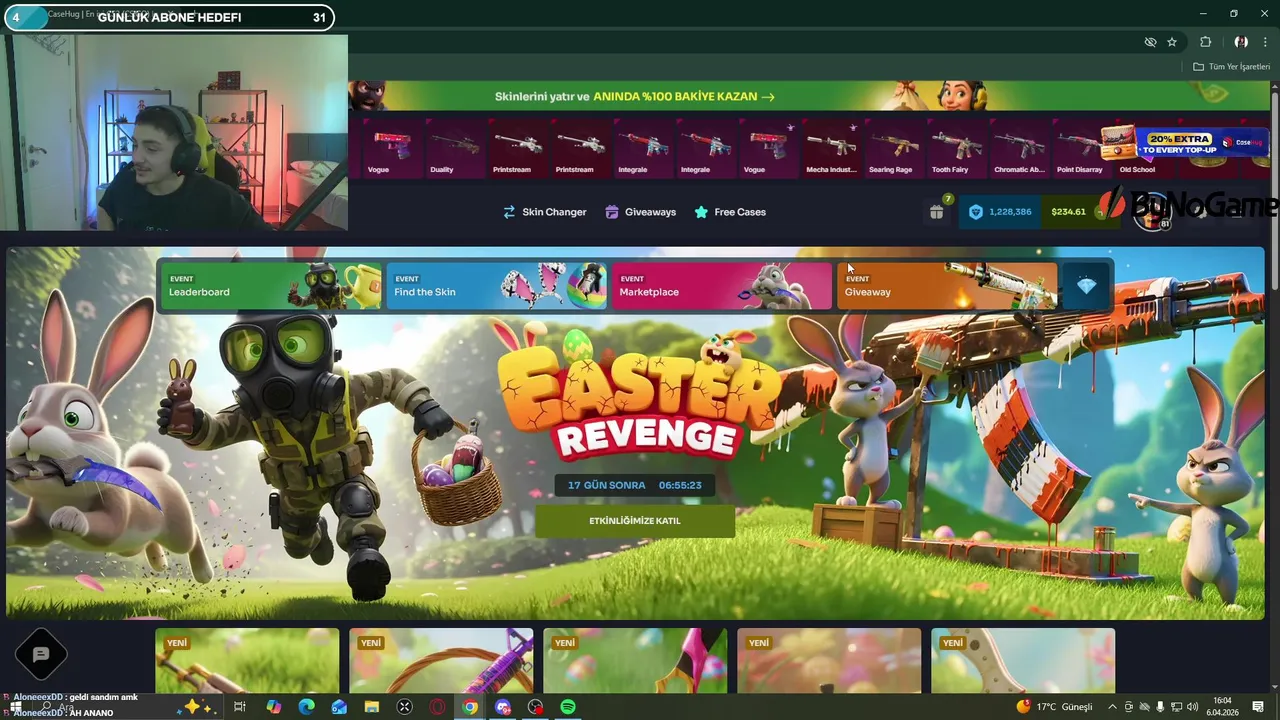Open the gift box rewards icon
This screenshot has width=1280, height=720.
pos(936,212)
